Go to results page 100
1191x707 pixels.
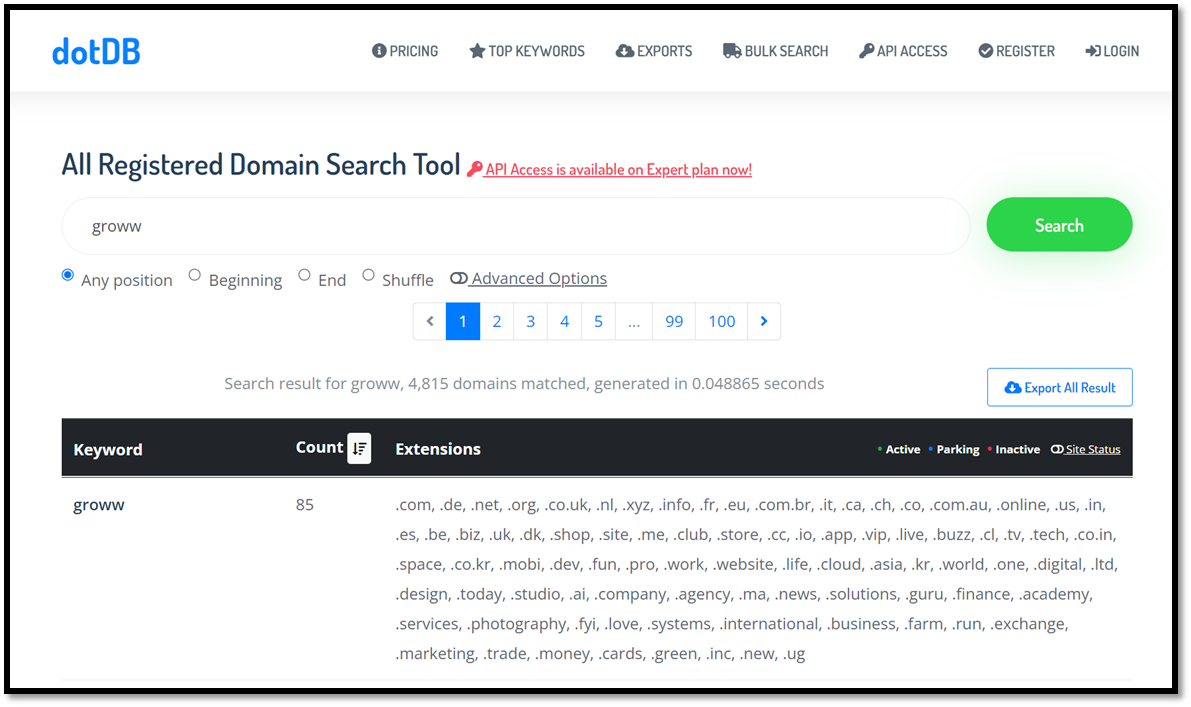(x=722, y=321)
